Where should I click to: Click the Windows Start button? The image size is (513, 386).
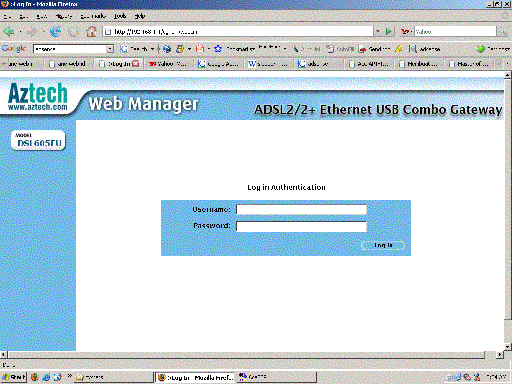coord(14,377)
